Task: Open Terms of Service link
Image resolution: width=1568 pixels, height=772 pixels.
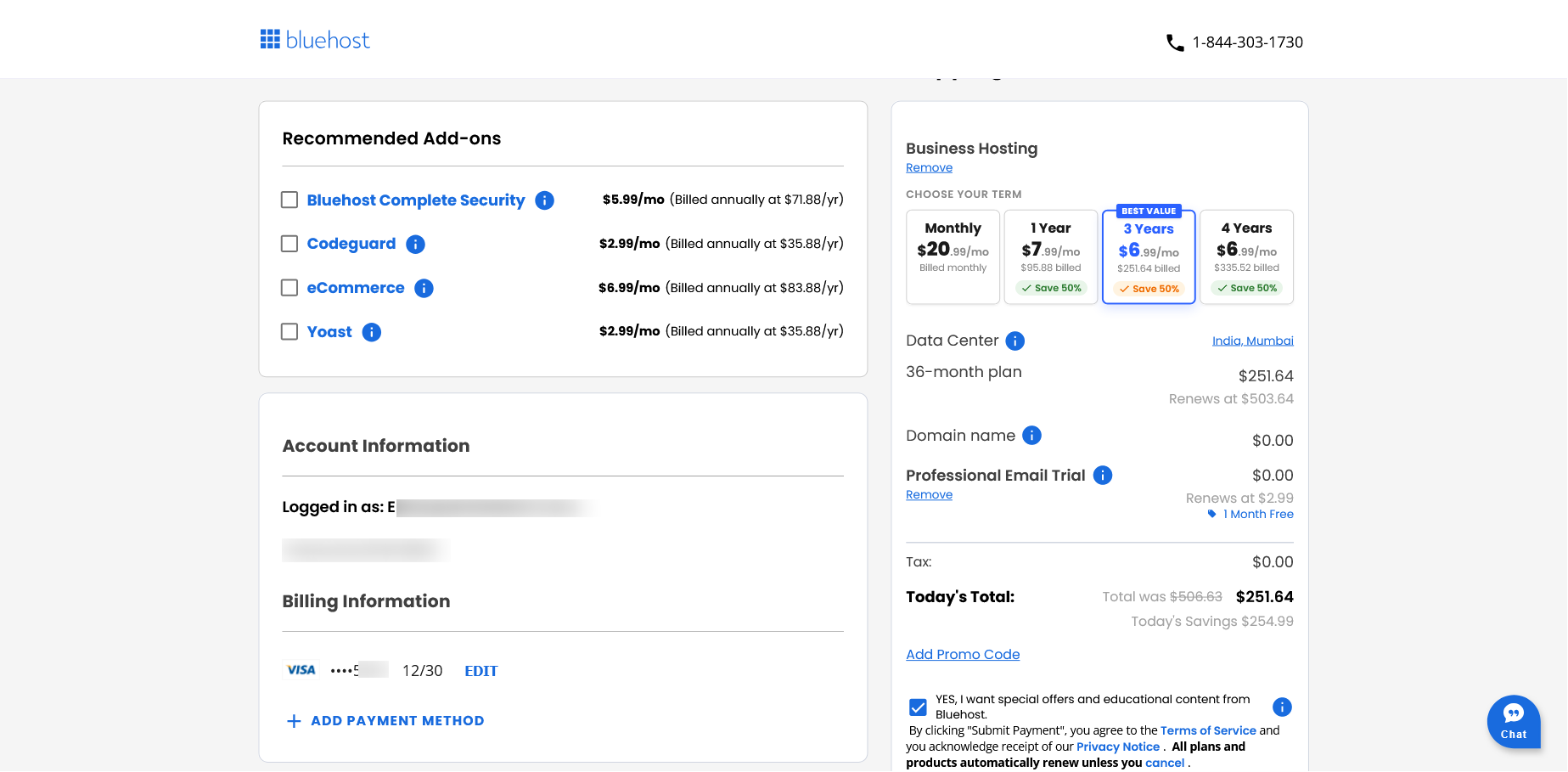Action: click(1208, 730)
